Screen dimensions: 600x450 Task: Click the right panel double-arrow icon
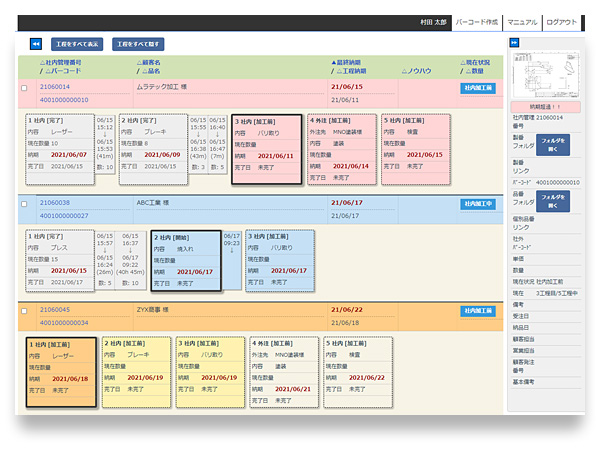(515, 43)
